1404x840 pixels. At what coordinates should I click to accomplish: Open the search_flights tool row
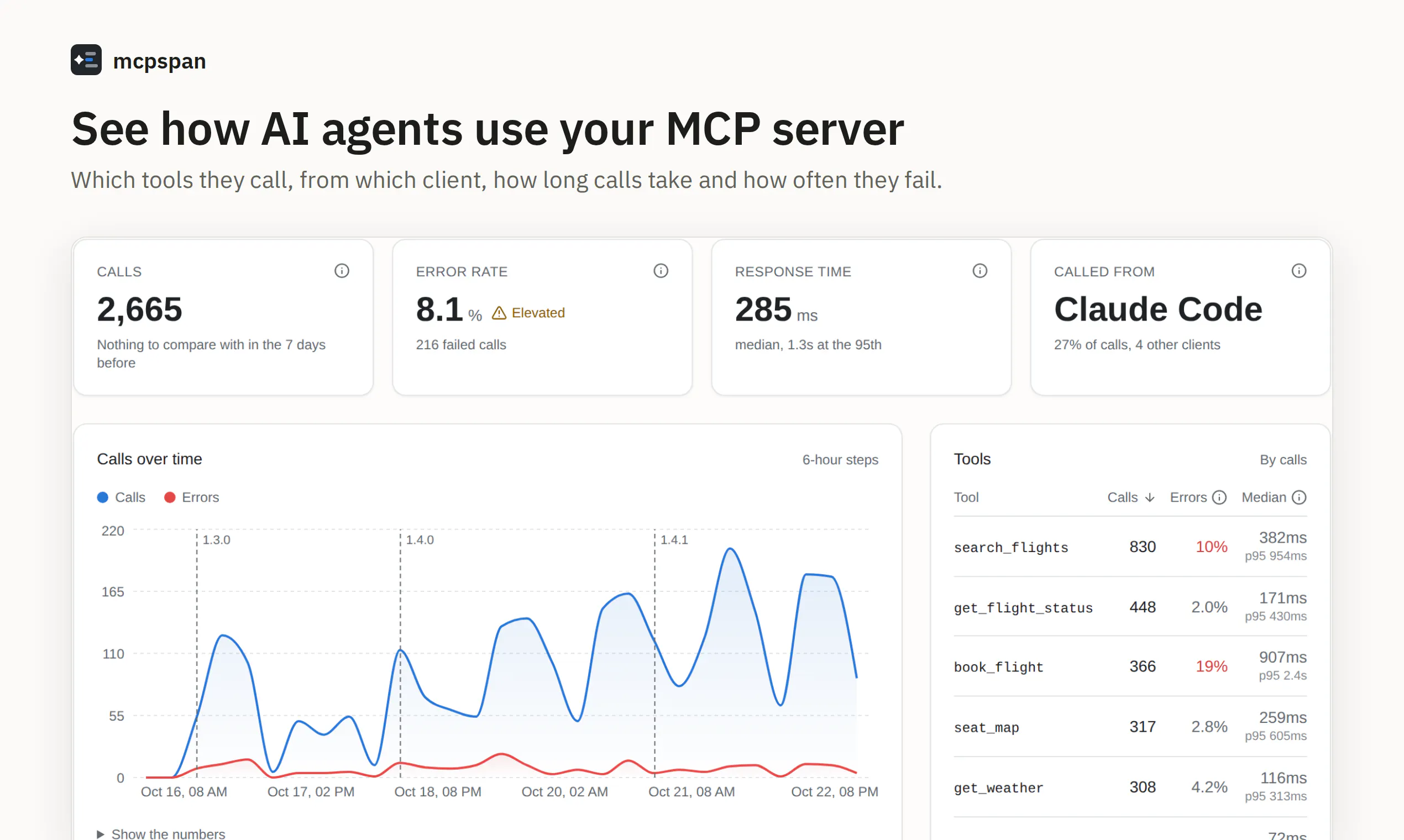(x=1130, y=547)
